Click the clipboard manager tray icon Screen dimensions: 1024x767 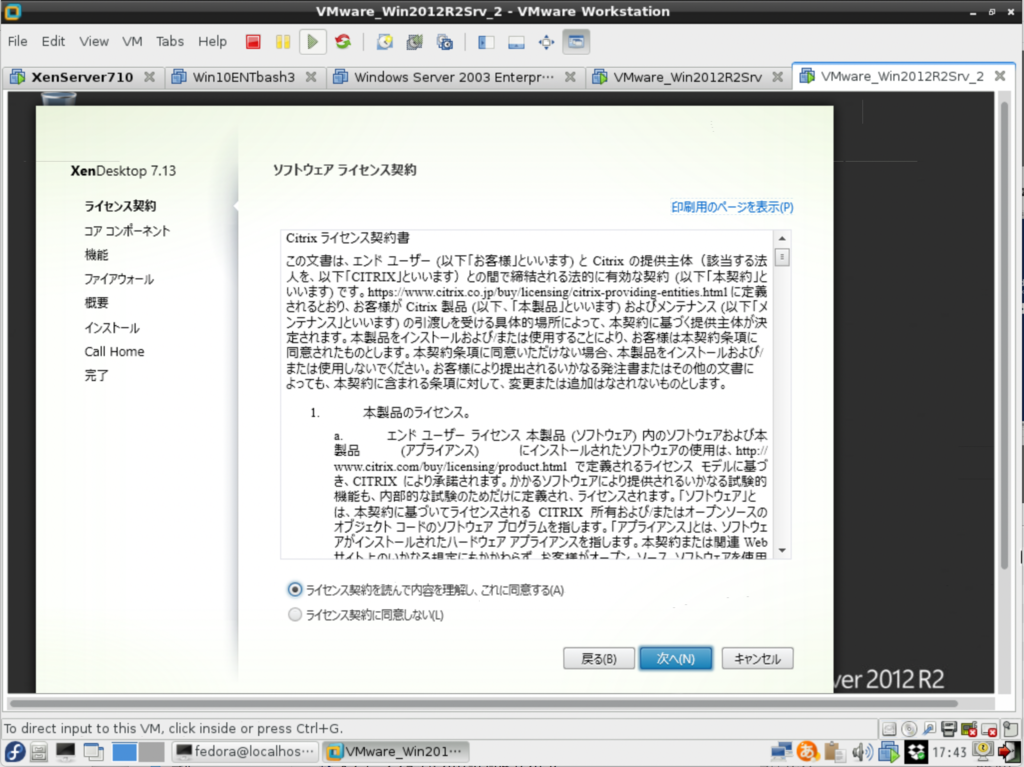click(834, 752)
